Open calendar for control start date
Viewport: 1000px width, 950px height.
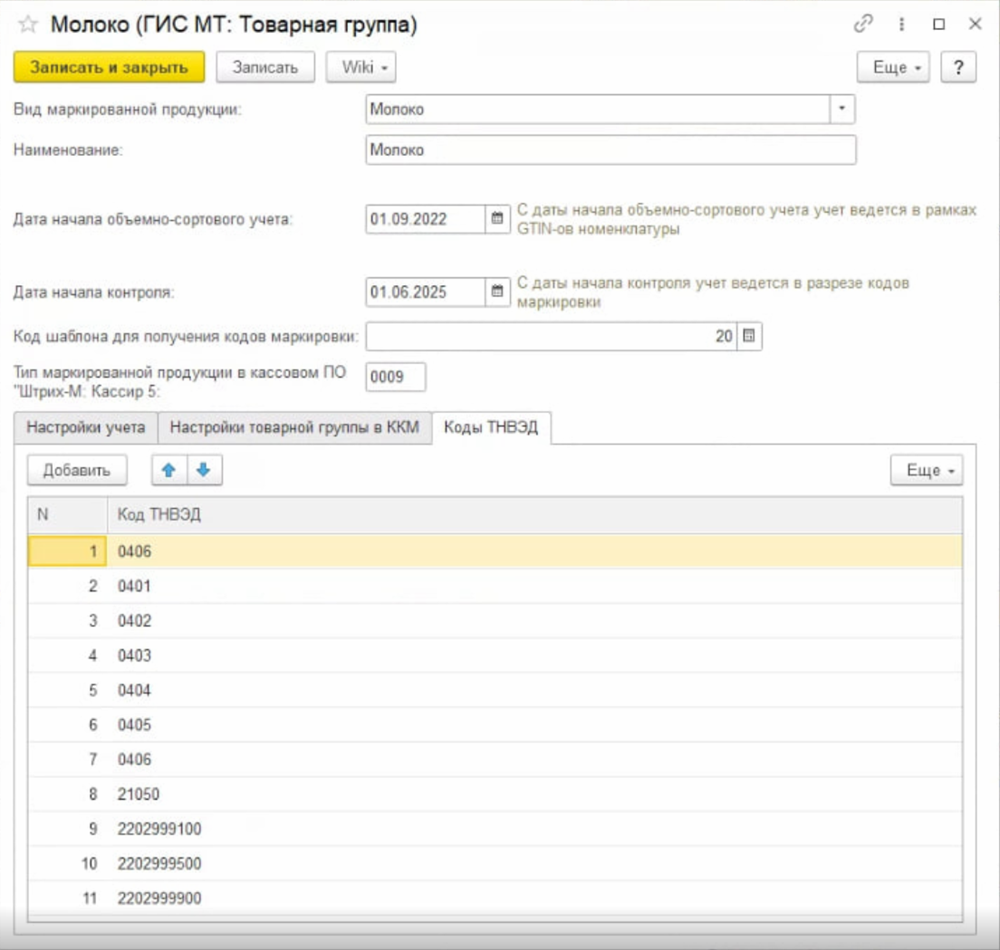click(497, 292)
